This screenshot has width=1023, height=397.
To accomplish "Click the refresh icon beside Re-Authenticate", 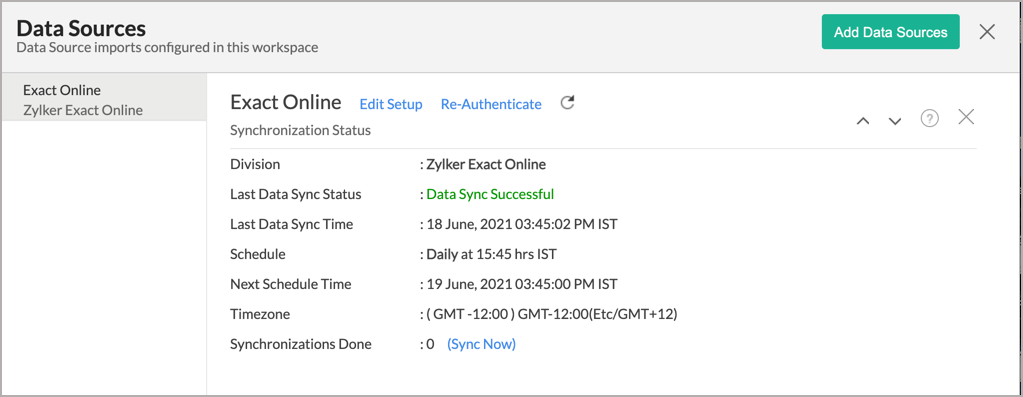I will pos(568,103).
